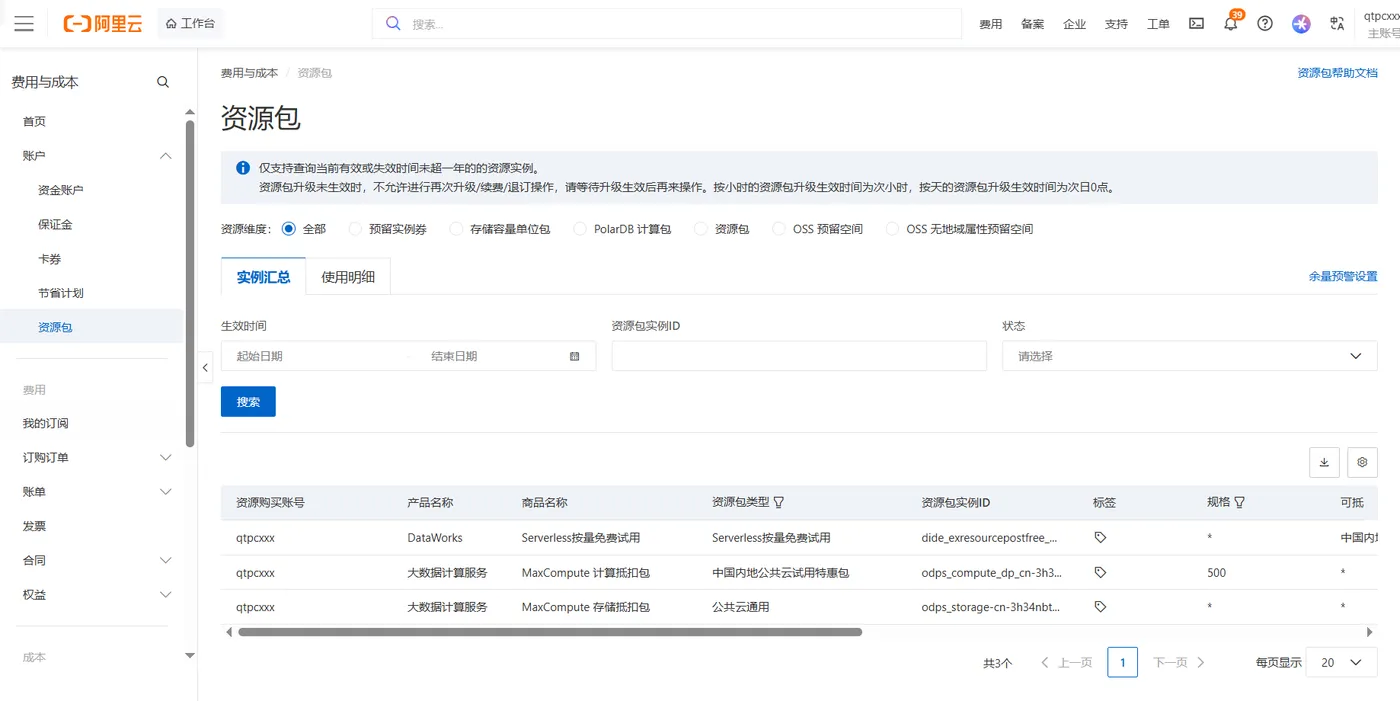Collapse the 账户 sidebar section

(x=166, y=155)
